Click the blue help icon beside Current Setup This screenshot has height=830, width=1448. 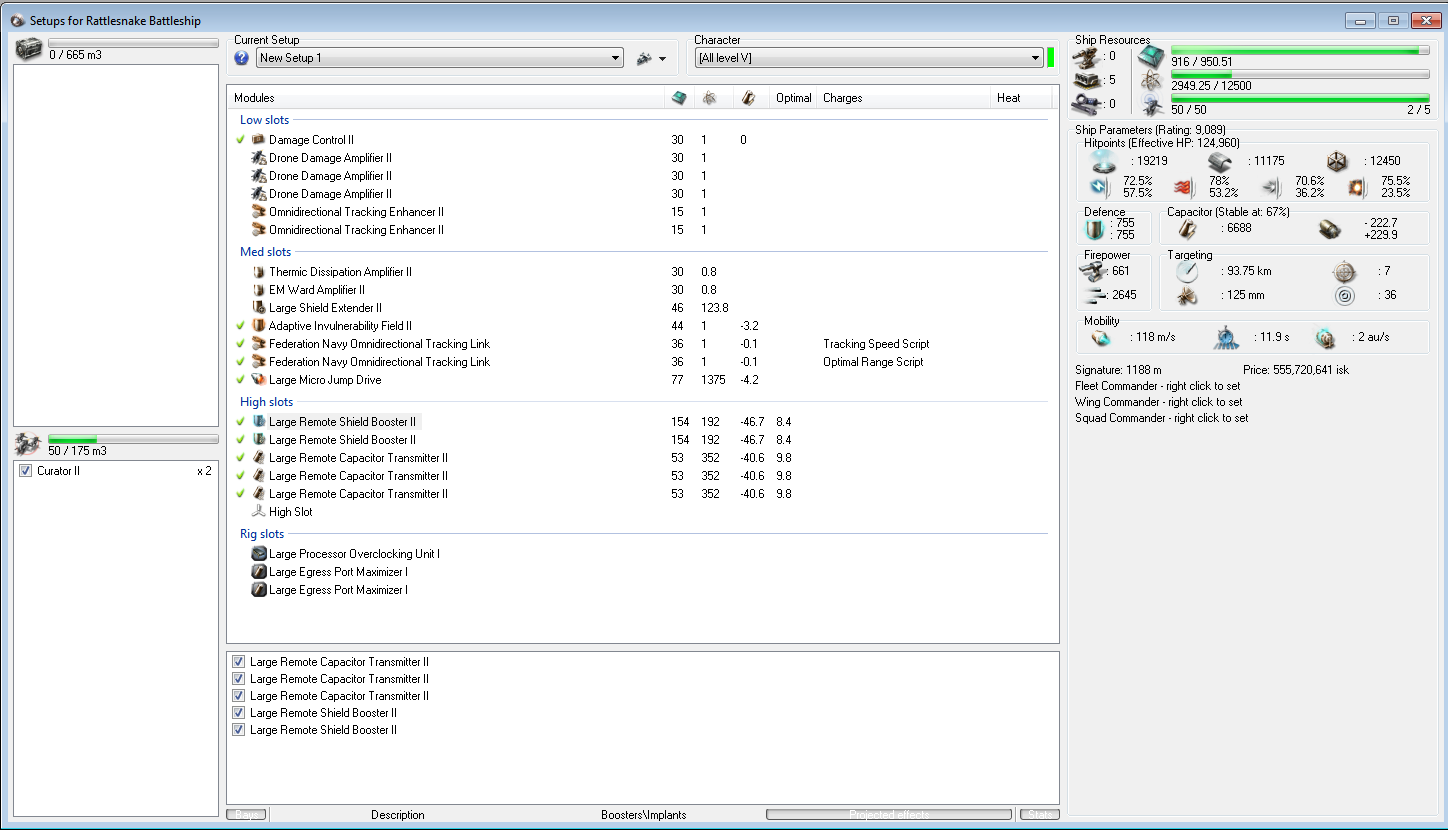241,58
